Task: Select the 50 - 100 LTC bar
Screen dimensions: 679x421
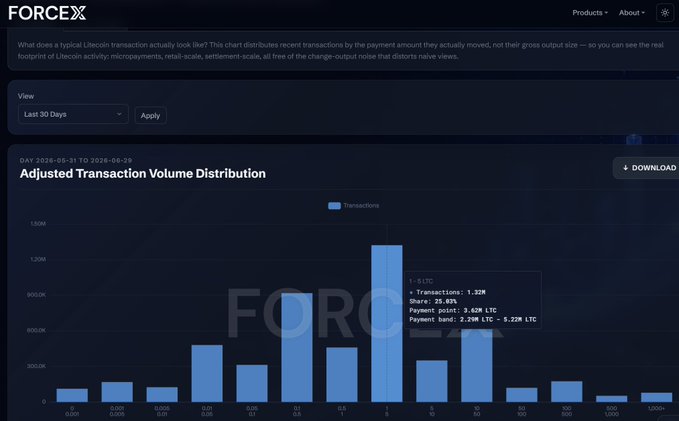Action: coord(522,395)
